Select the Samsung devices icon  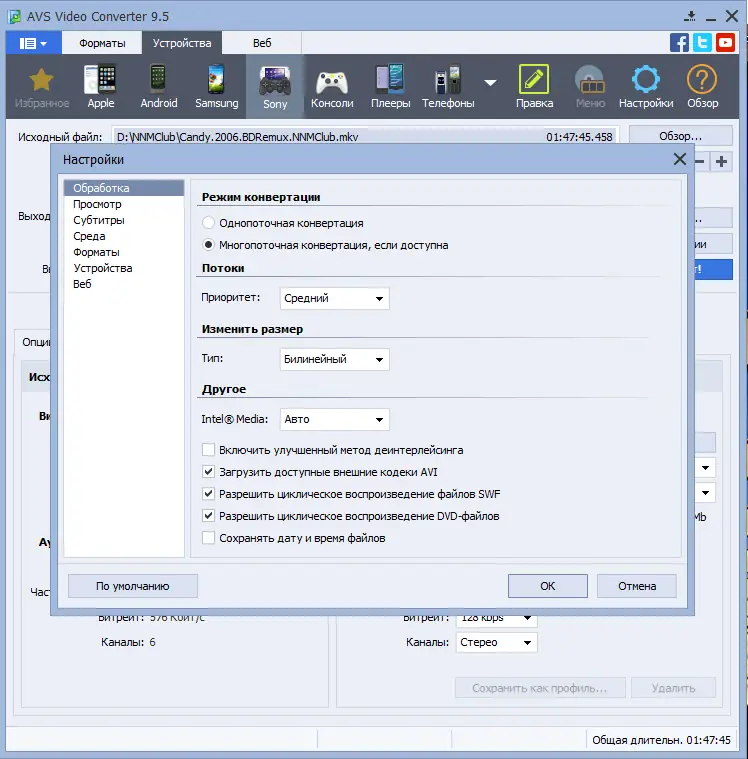point(216,86)
